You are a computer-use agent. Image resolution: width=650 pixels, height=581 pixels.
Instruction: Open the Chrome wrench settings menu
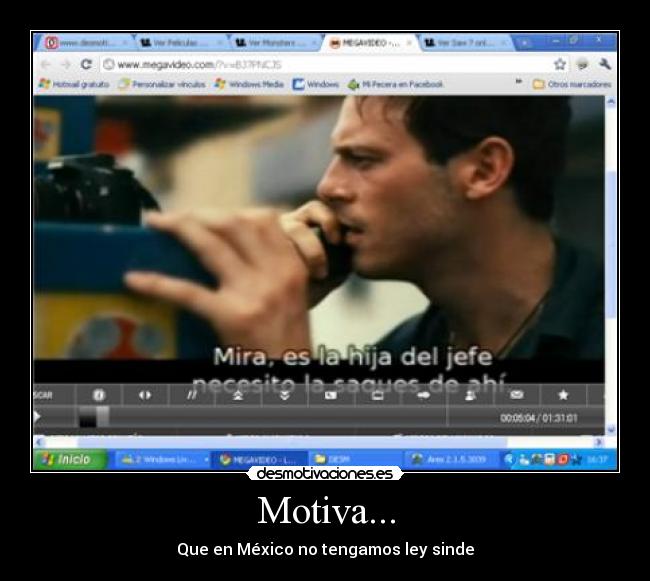pos(605,64)
